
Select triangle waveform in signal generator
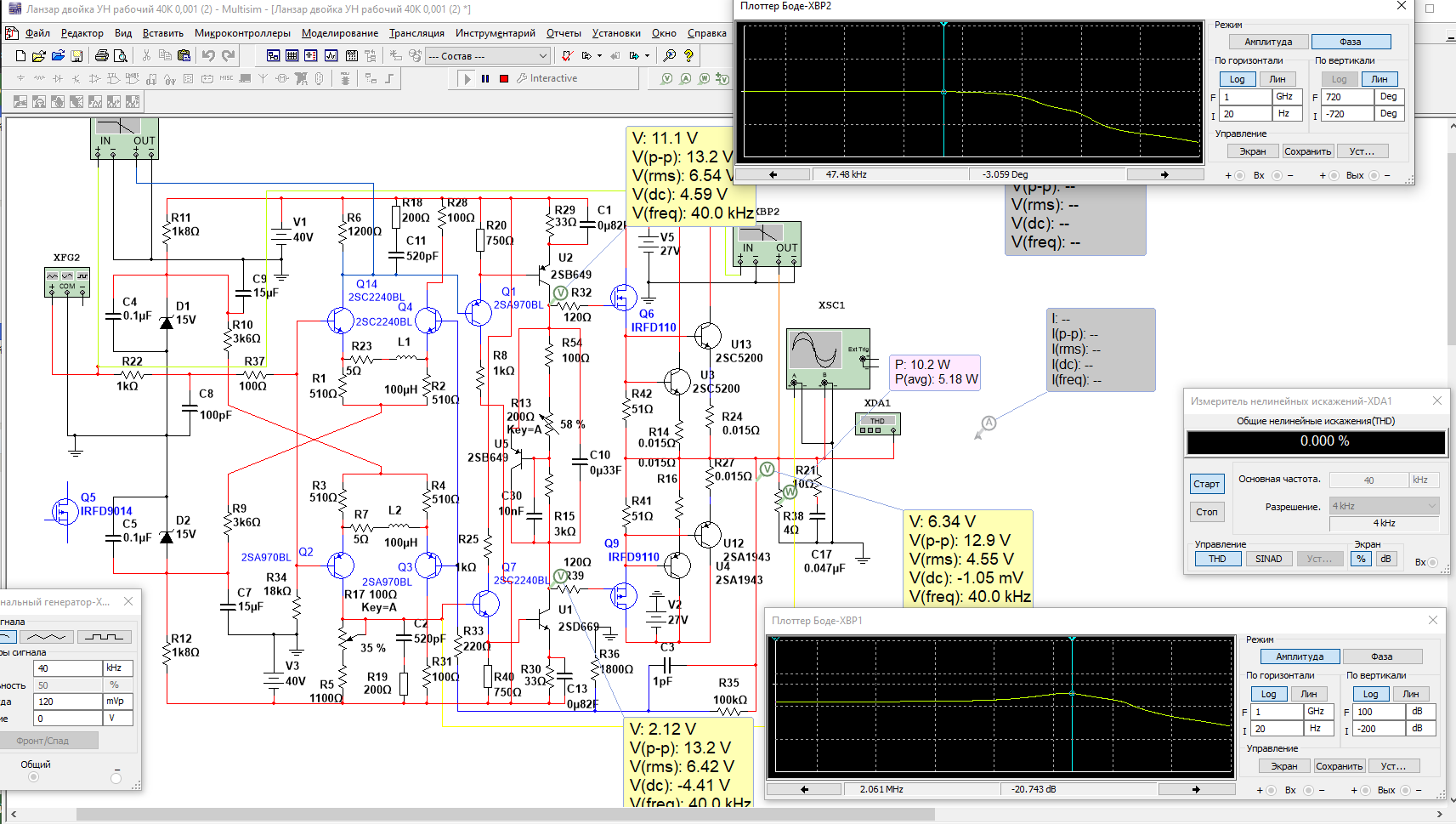click(47, 637)
